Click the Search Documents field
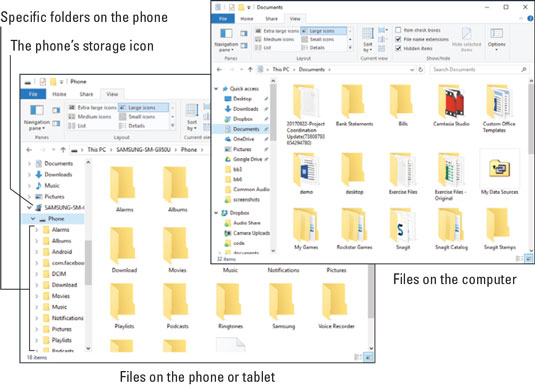Viewport: 535px width, 385px height. (x=479, y=69)
